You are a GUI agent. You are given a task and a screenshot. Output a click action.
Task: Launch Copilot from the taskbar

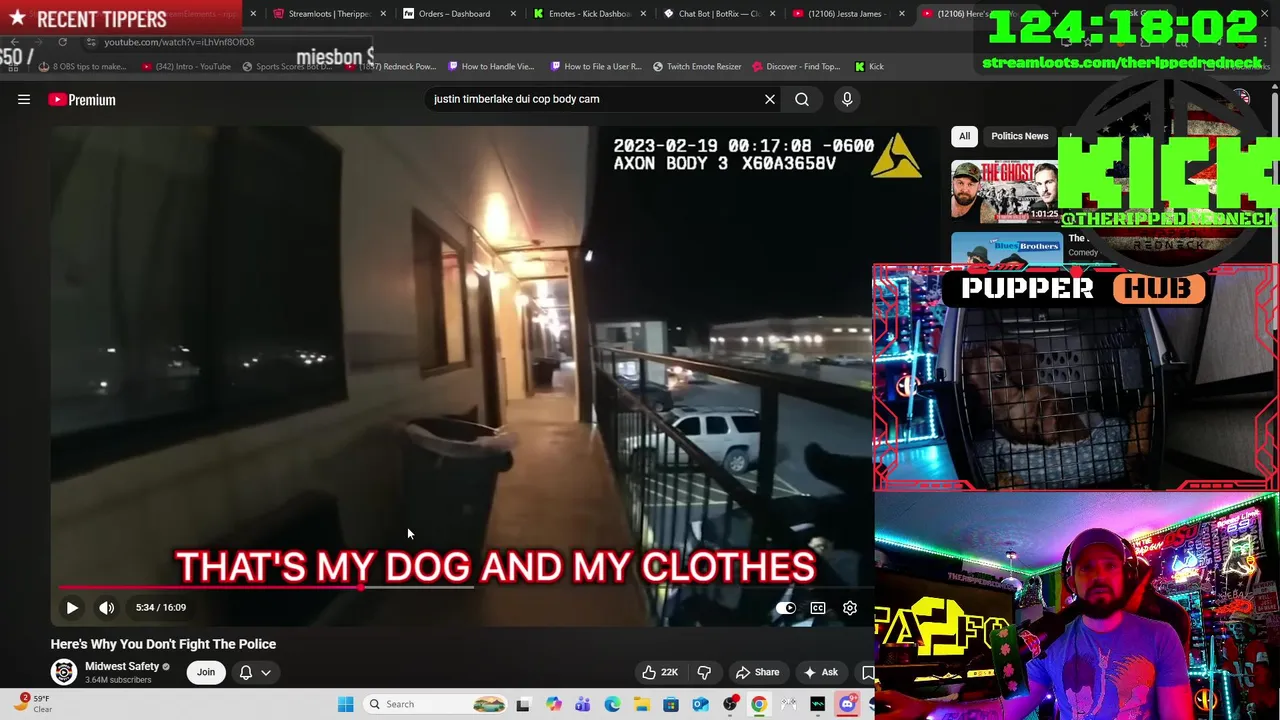553,704
